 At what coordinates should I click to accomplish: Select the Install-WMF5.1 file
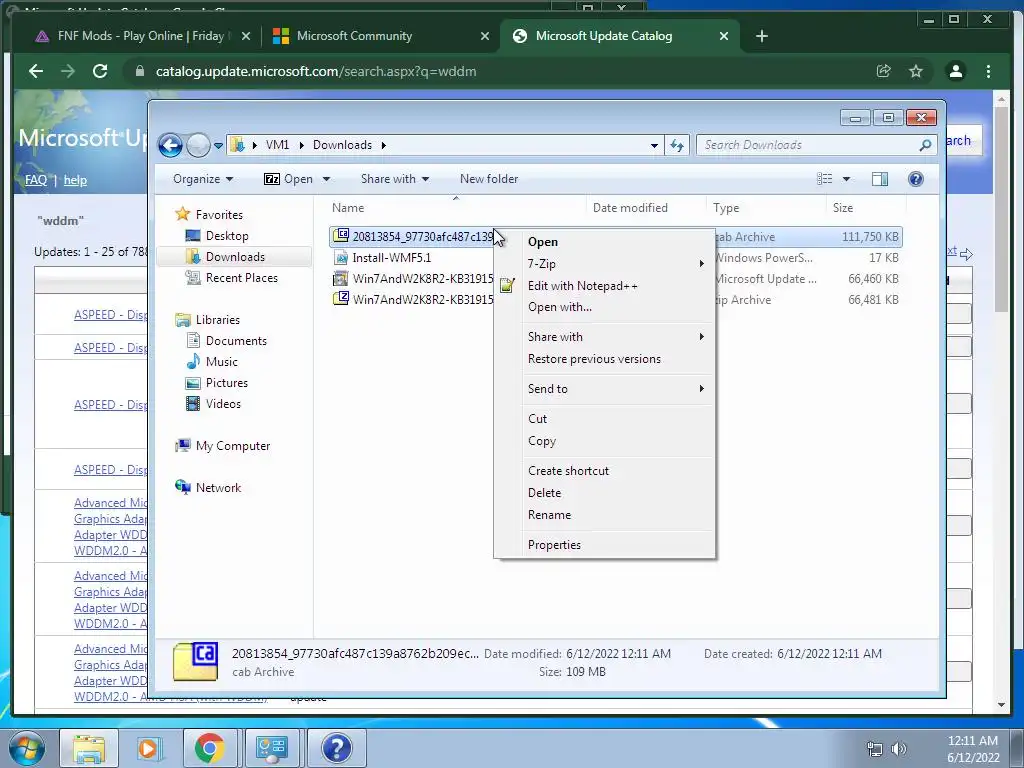(x=391, y=257)
